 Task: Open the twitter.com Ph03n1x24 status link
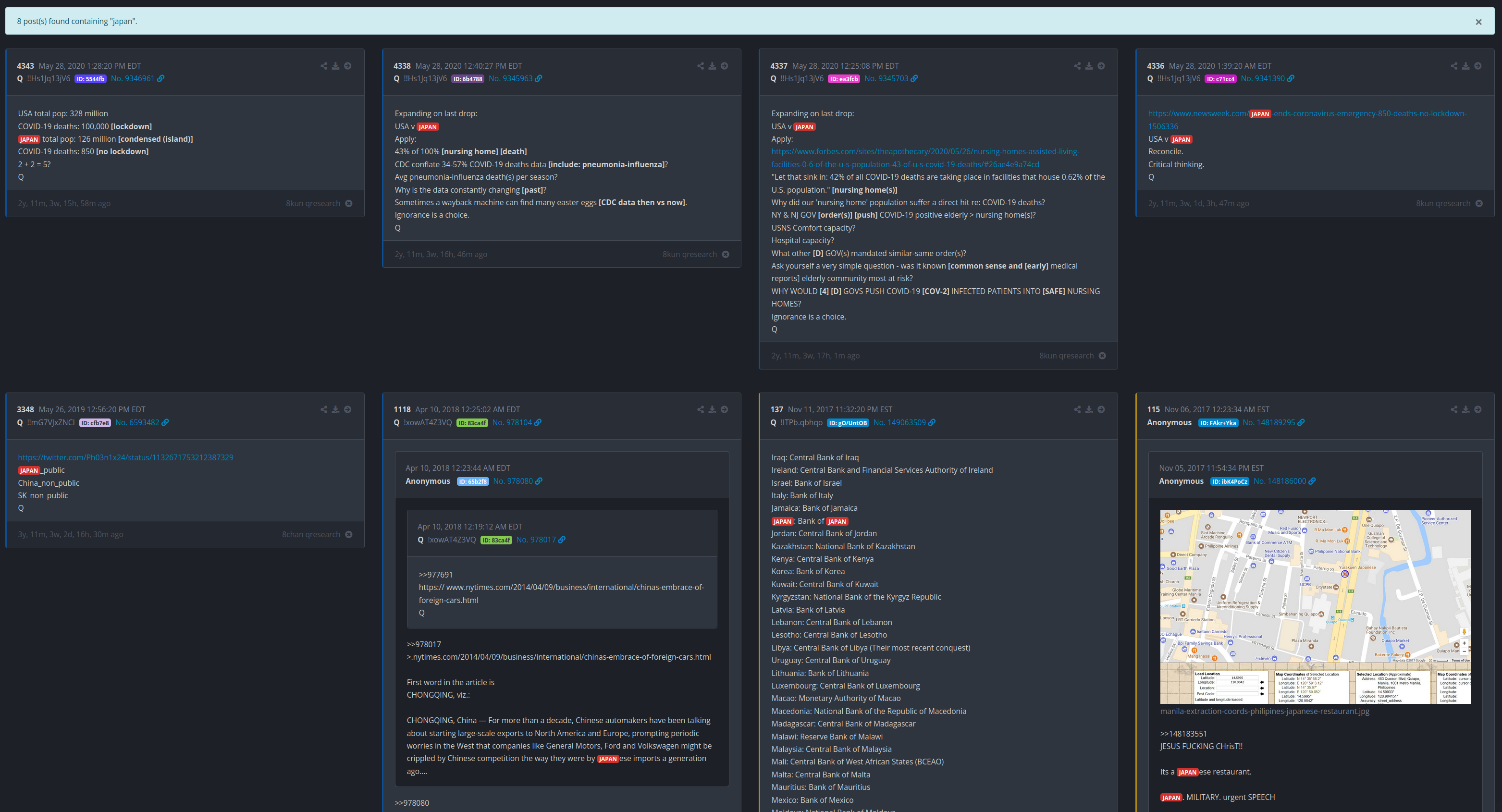[x=125, y=457]
